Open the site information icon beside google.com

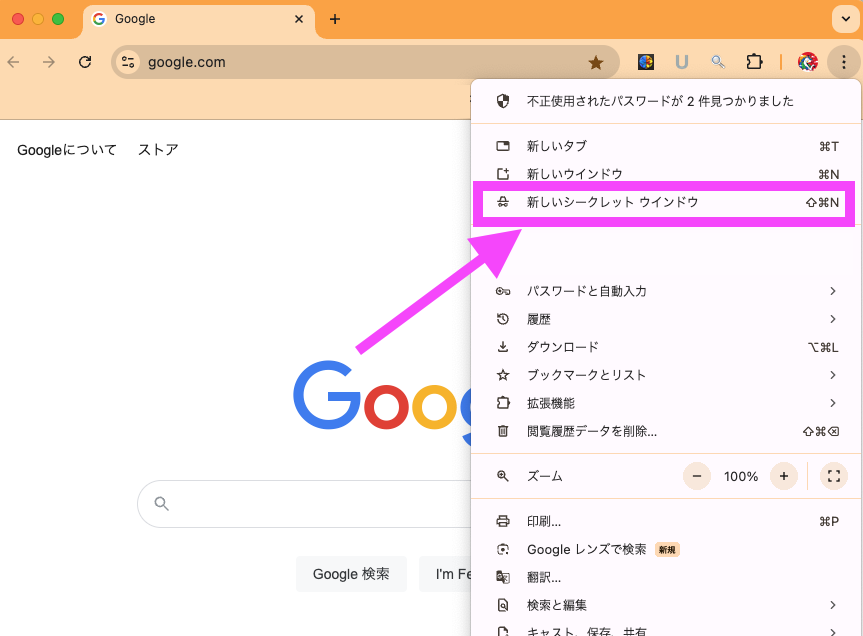[x=128, y=62]
